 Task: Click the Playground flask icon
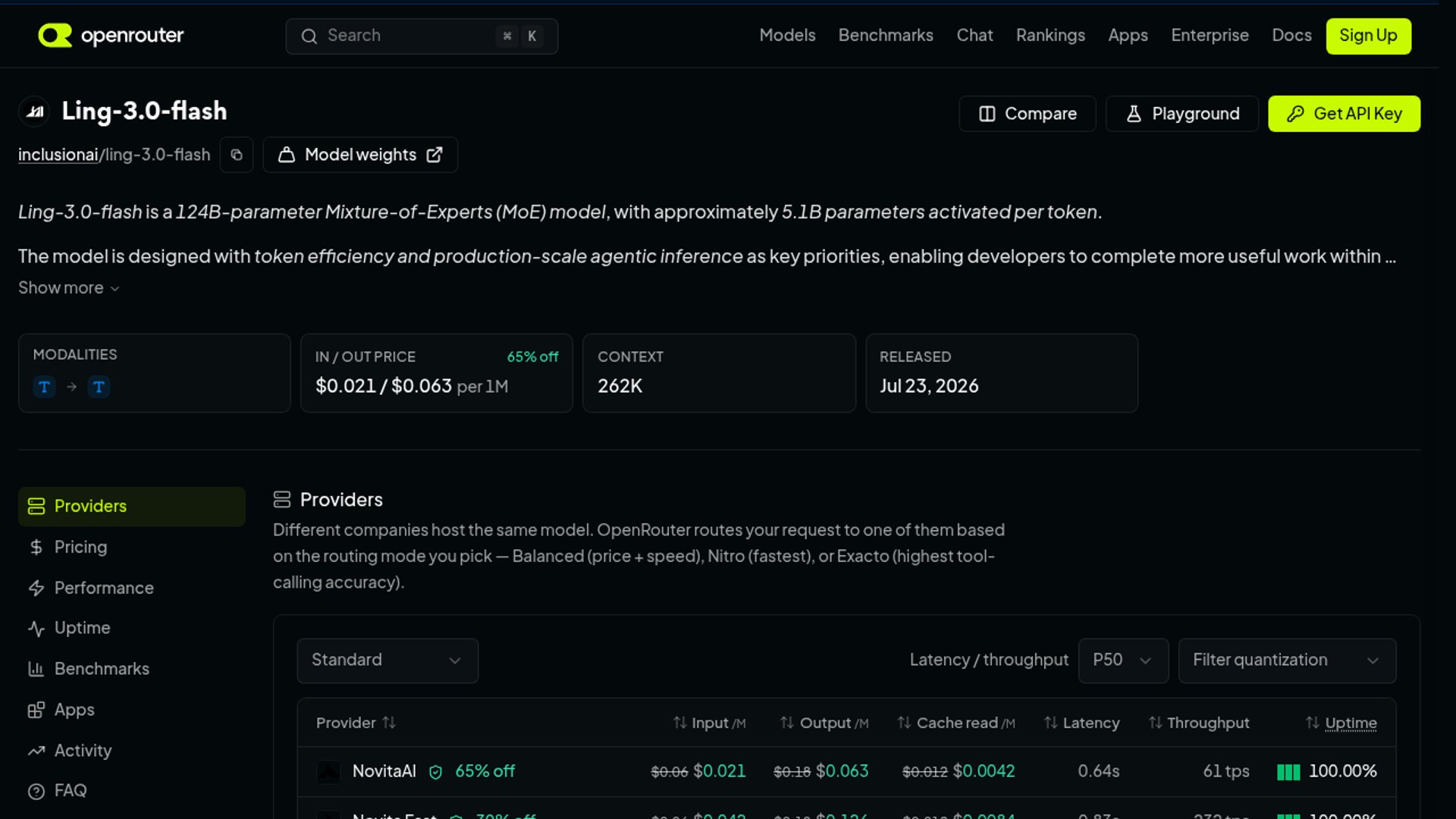(x=1134, y=114)
